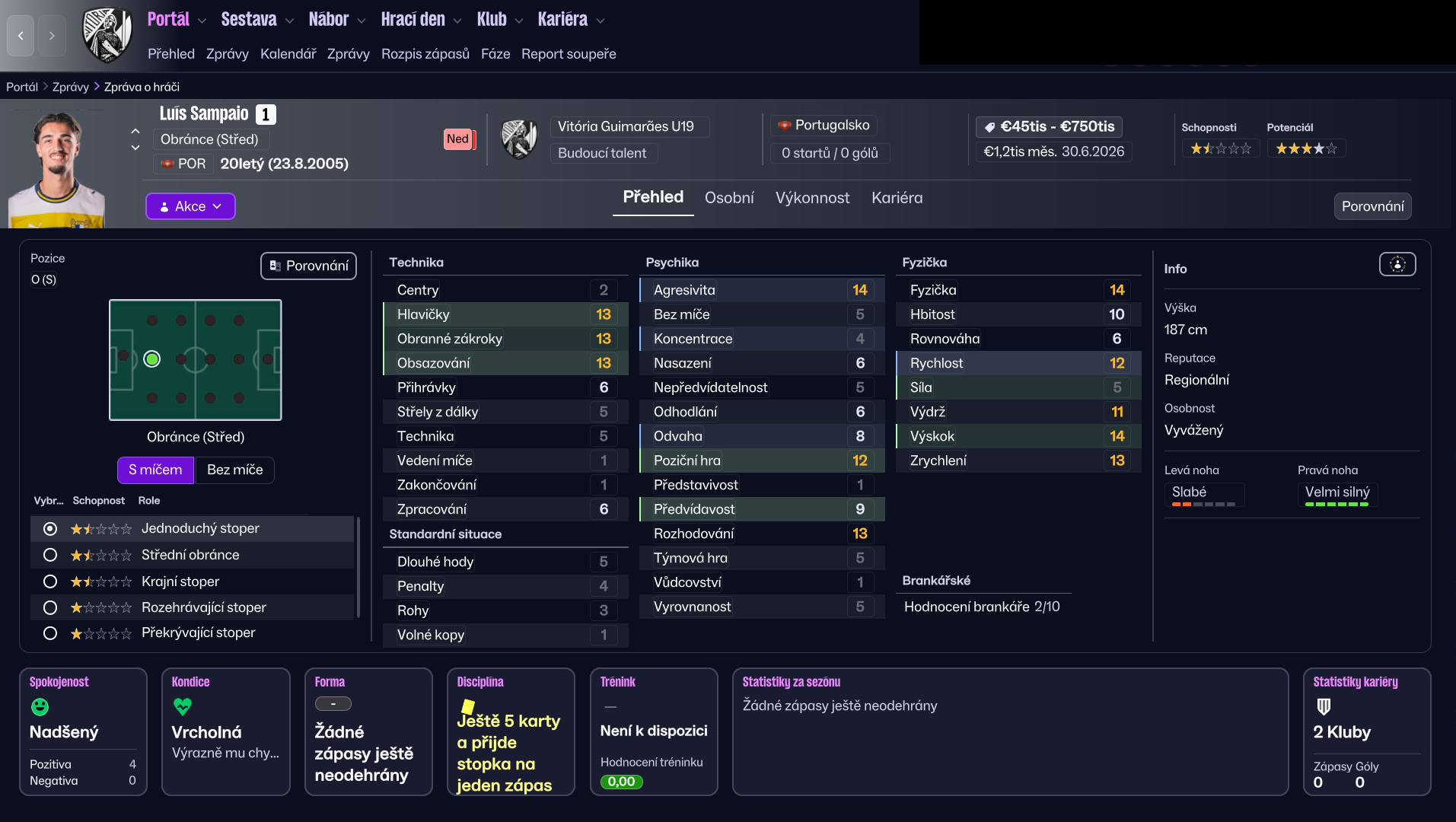1456x822 pixels.
Task: Click the player portrait photo
Action: coord(56,169)
